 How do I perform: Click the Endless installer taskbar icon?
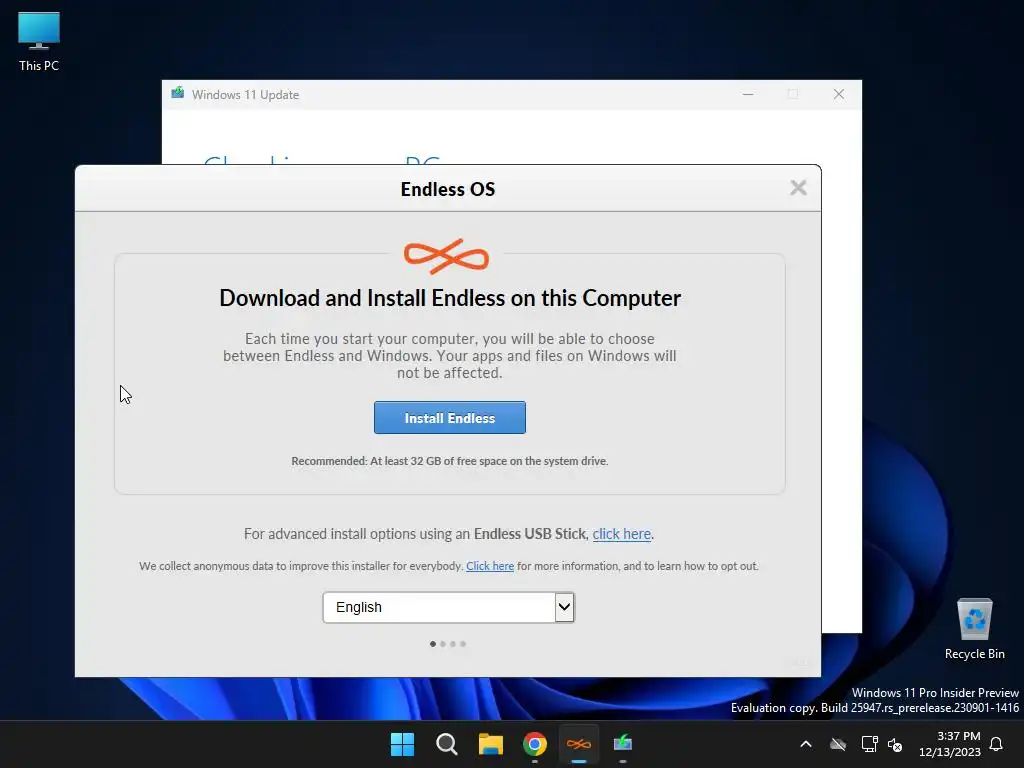579,744
